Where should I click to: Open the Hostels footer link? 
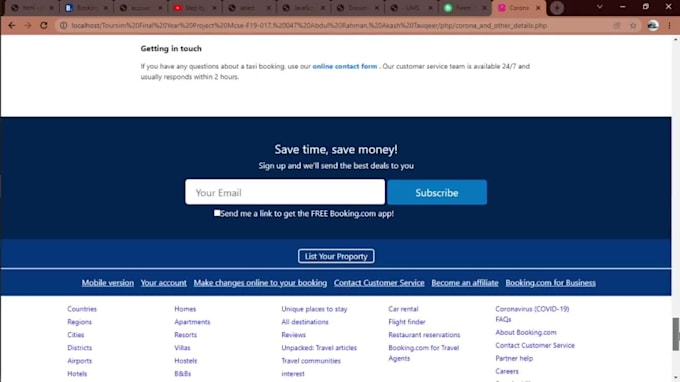click(186, 361)
